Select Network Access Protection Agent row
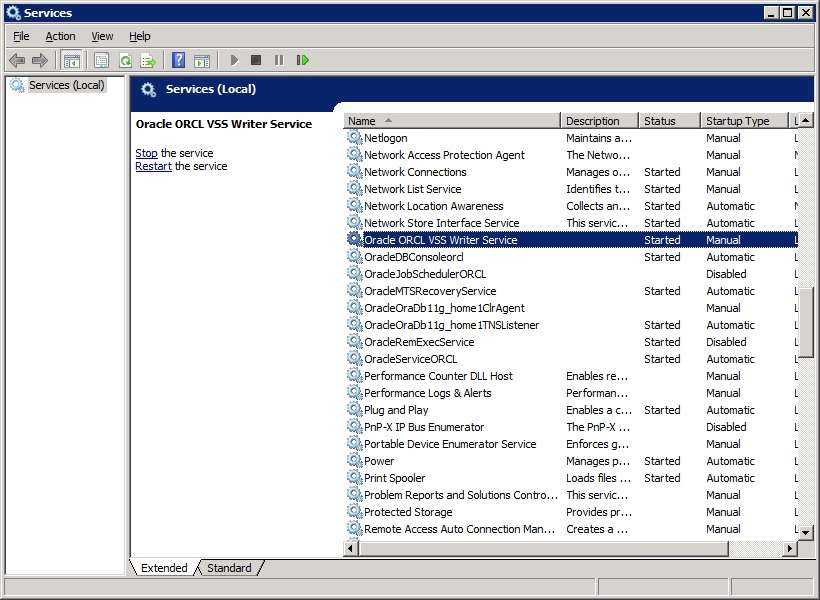Viewport: 820px width, 600px height. click(x=571, y=155)
